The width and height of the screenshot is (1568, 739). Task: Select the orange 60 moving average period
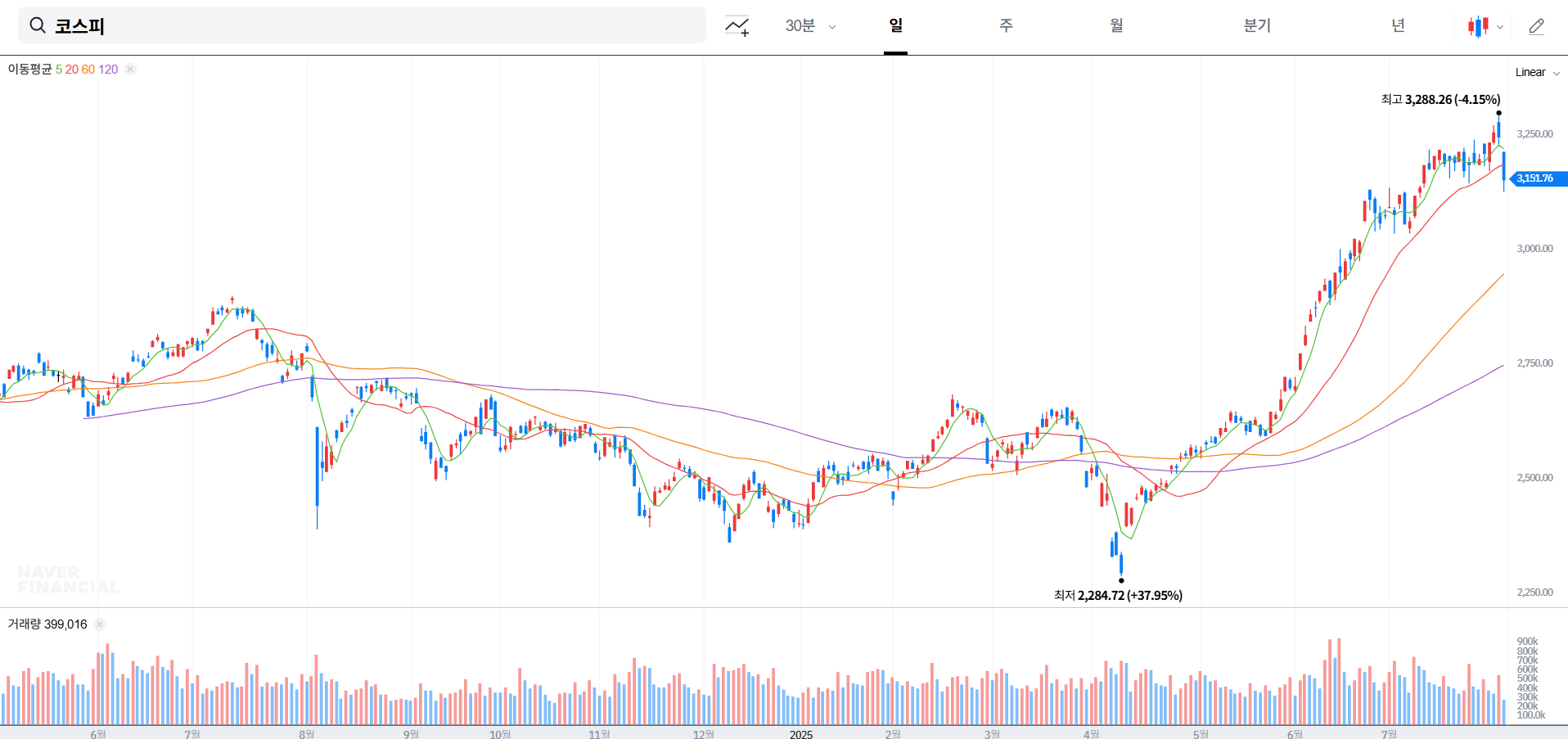pyautogui.click(x=88, y=70)
